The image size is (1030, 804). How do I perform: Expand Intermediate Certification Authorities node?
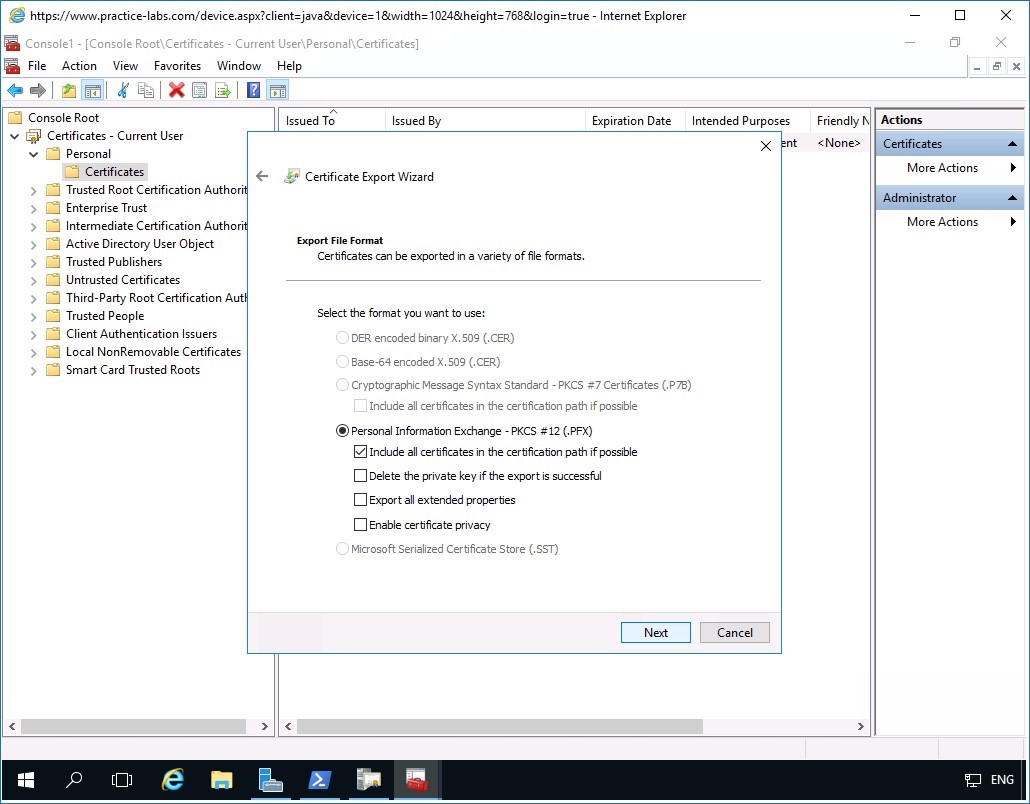pyautogui.click(x=34, y=227)
